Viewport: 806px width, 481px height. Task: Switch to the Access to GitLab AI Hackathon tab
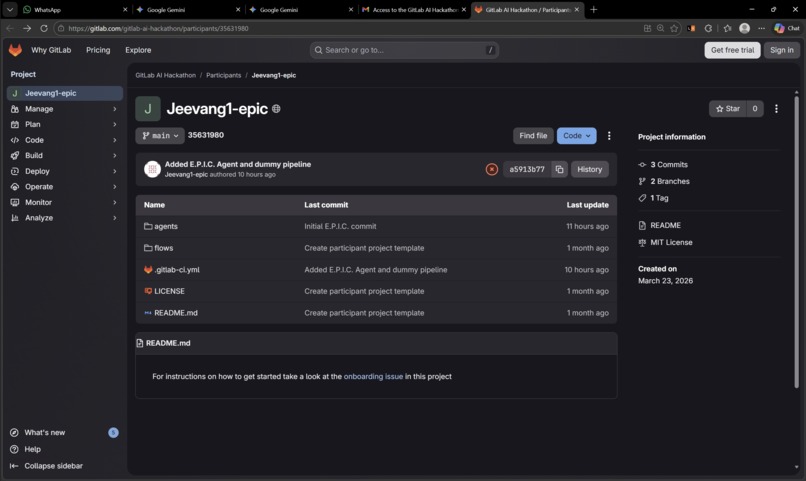coord(414,10)
